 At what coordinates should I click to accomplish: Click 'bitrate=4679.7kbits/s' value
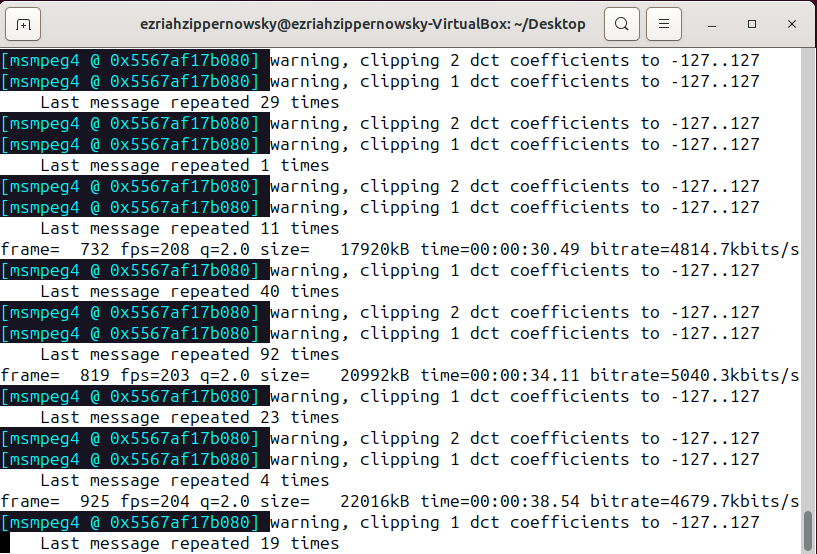pos(695,501)
